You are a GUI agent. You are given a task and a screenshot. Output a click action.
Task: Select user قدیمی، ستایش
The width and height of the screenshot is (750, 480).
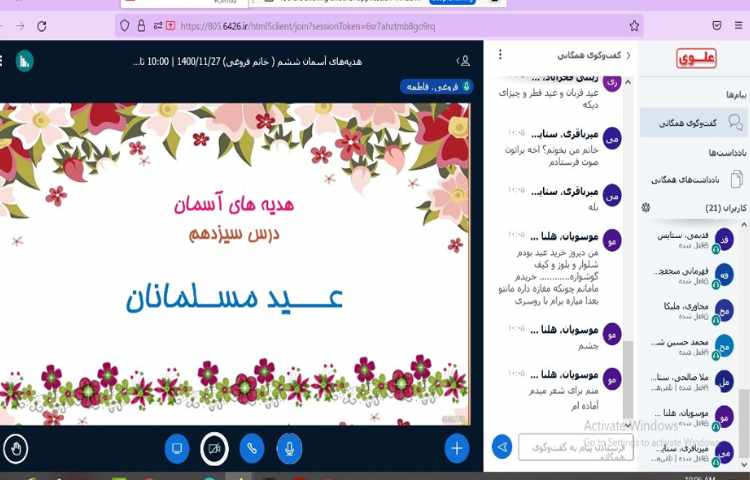point(694,240)
